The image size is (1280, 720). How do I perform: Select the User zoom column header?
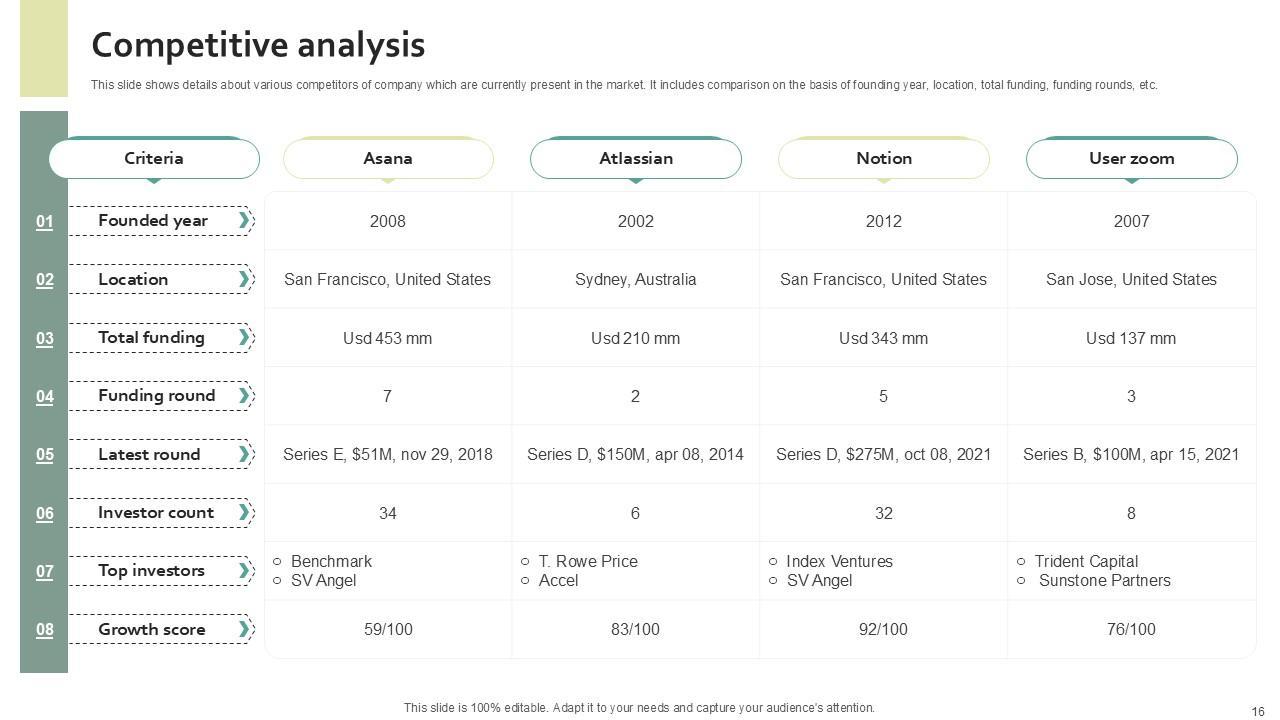[1132, 158]
